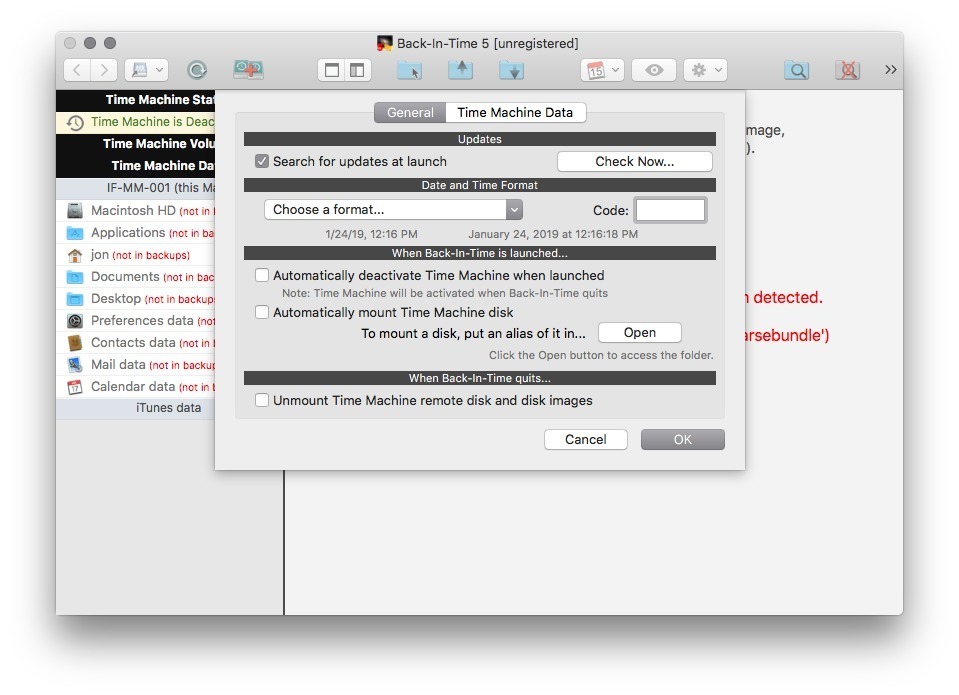Click the OK button
The width and height of the screenshot is (959, 695).
click(x=682, y=440)
